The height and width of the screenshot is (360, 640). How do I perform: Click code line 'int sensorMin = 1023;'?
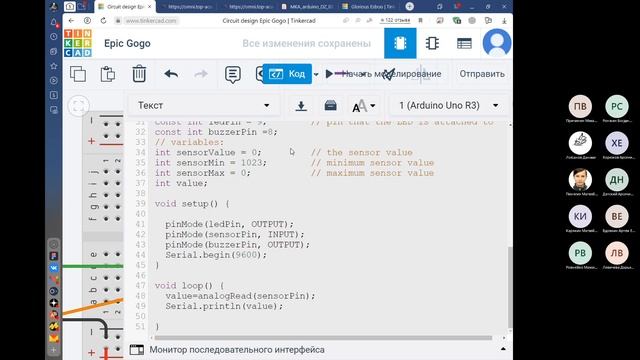tap(210, 162)
